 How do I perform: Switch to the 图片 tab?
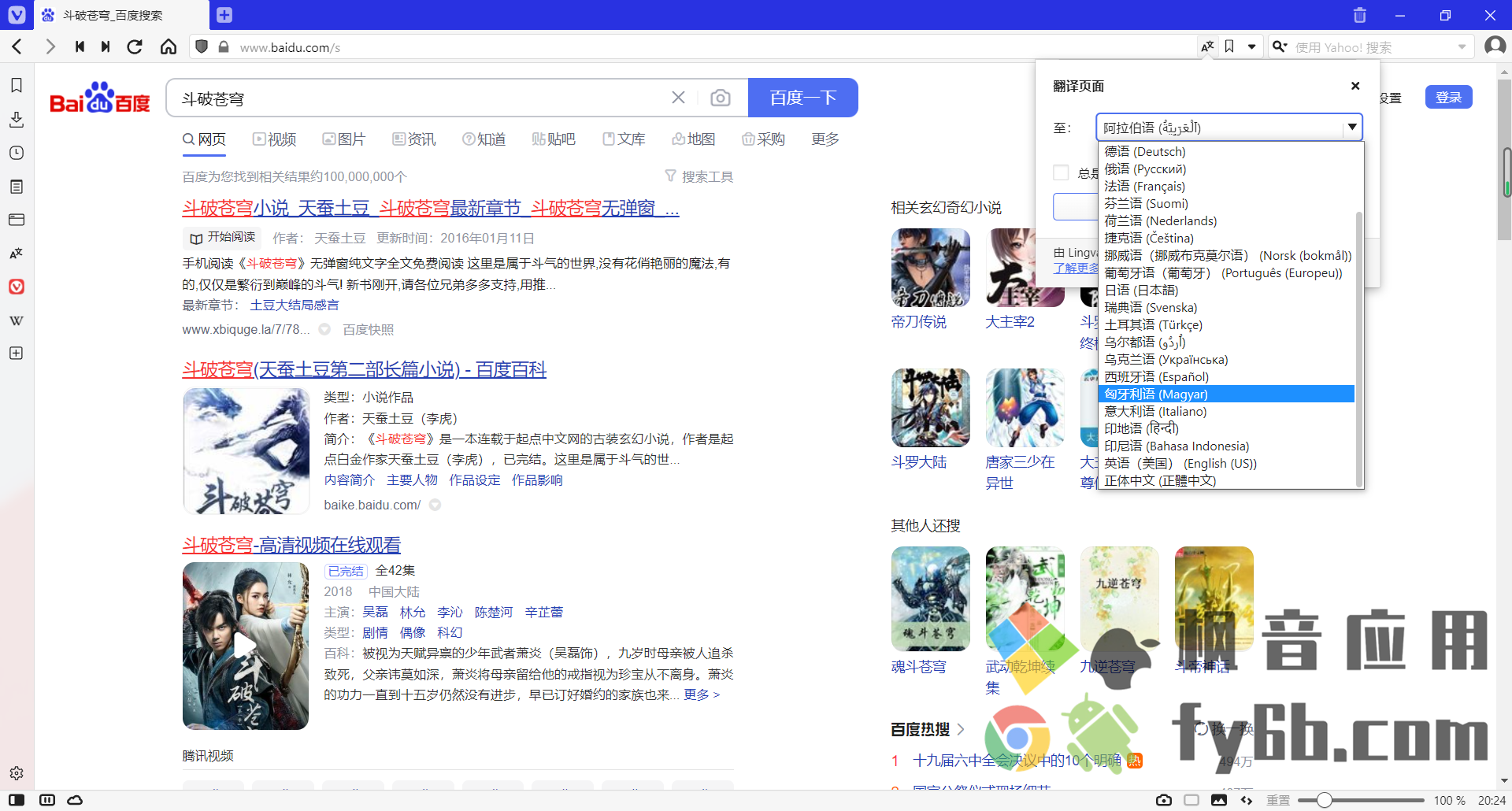(x=344, y=139)
